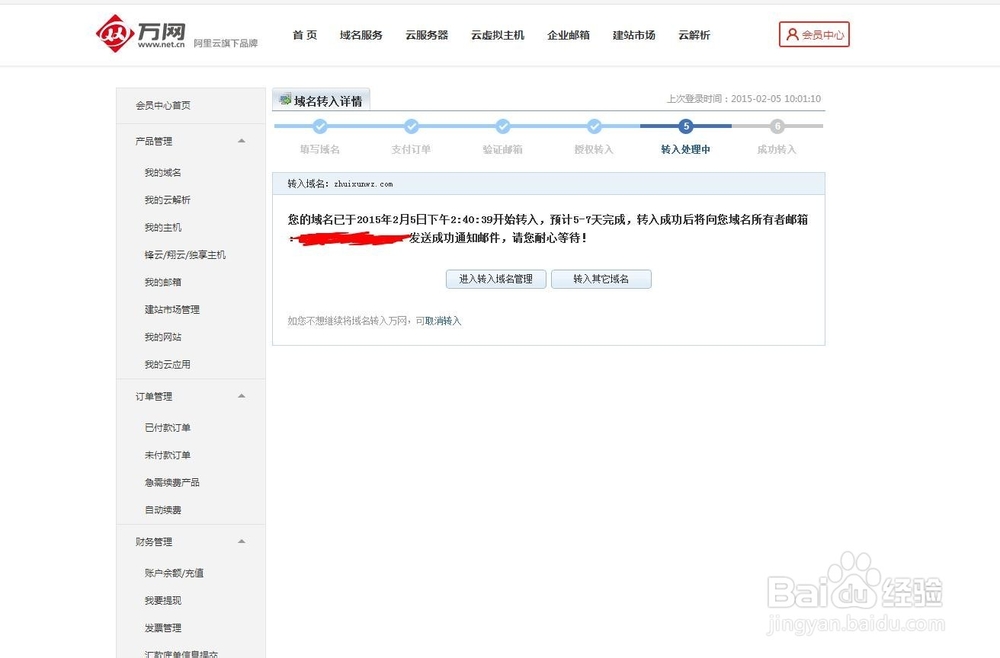Open 我的云应用 in the sidebar
The image size is (1000, 658).
click(168, 365)
